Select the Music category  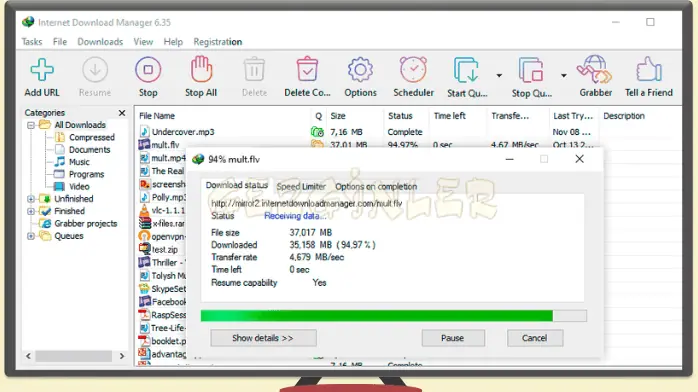coord(79,162)
